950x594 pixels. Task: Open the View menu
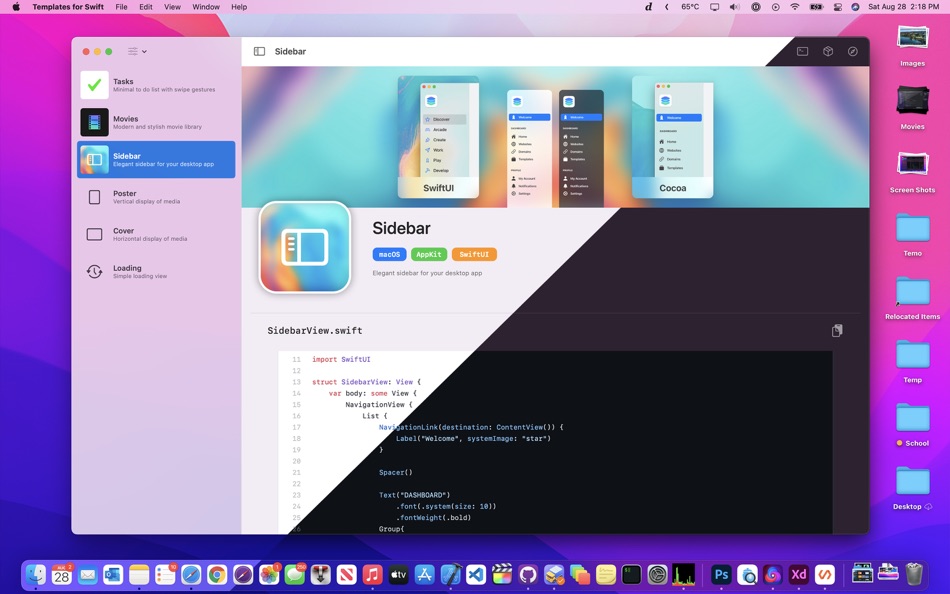coord(172,7)
